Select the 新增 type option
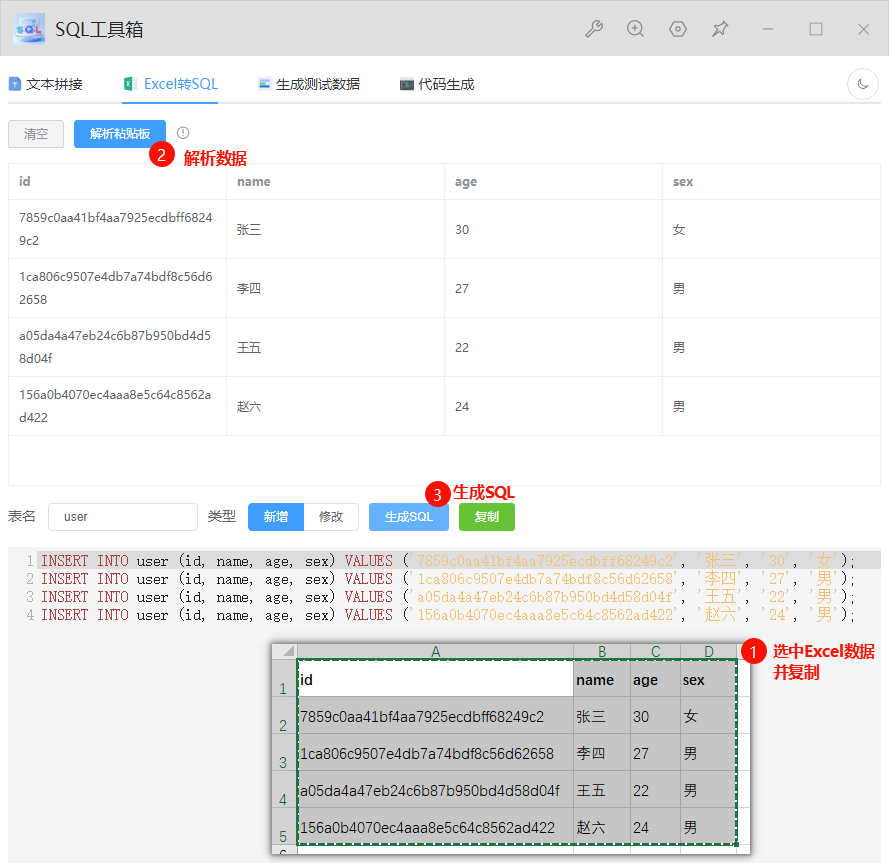 pyautogui.click(x=276, y=517)
